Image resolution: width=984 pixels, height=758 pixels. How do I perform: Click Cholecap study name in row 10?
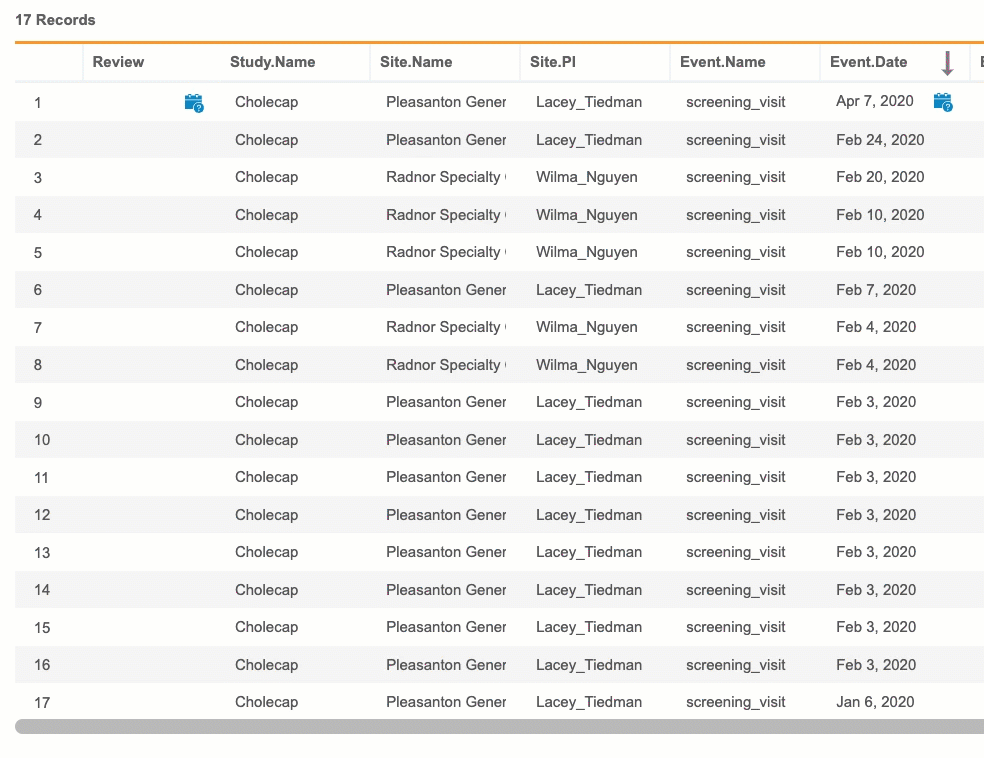pos(266,440)
